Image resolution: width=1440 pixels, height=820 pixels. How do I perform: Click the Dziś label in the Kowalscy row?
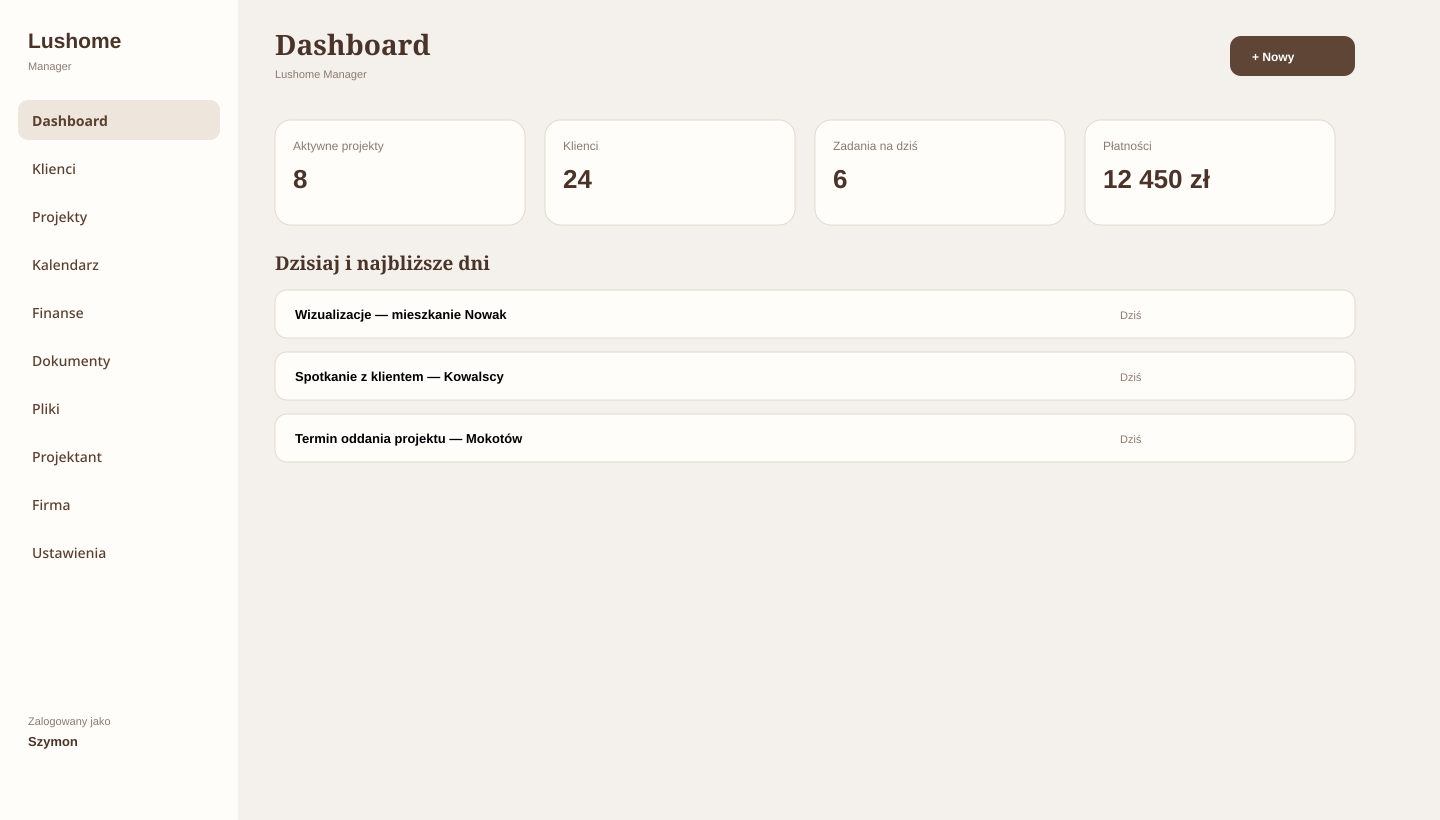pos(1130,377)
